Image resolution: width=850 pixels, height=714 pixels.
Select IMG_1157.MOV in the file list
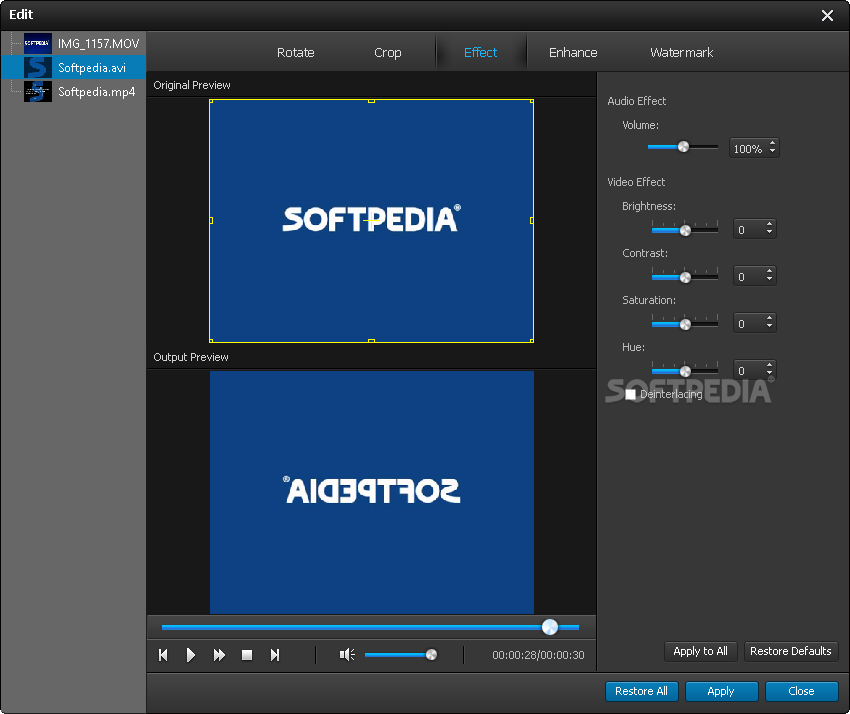(98, 43)
